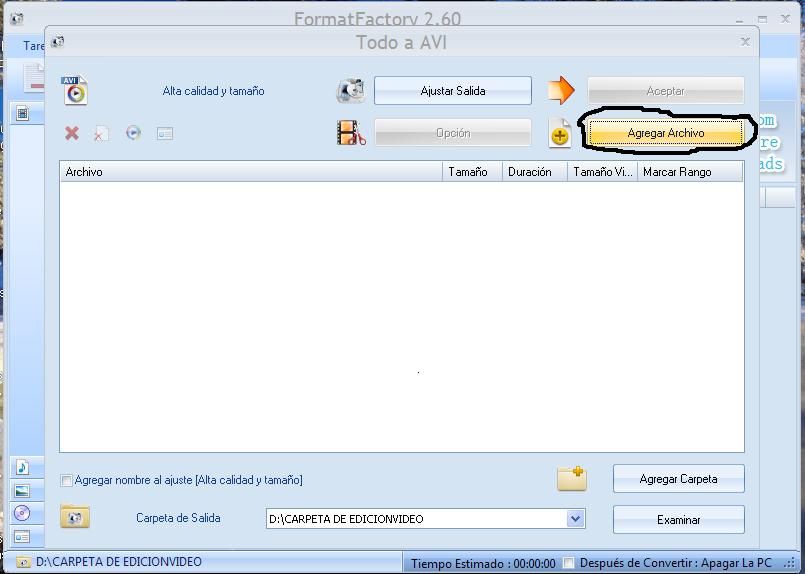The width and height of the screenshot is (805, 574).
Task: Sort by the Tamaño column header
Action: [x=472, y=172]
